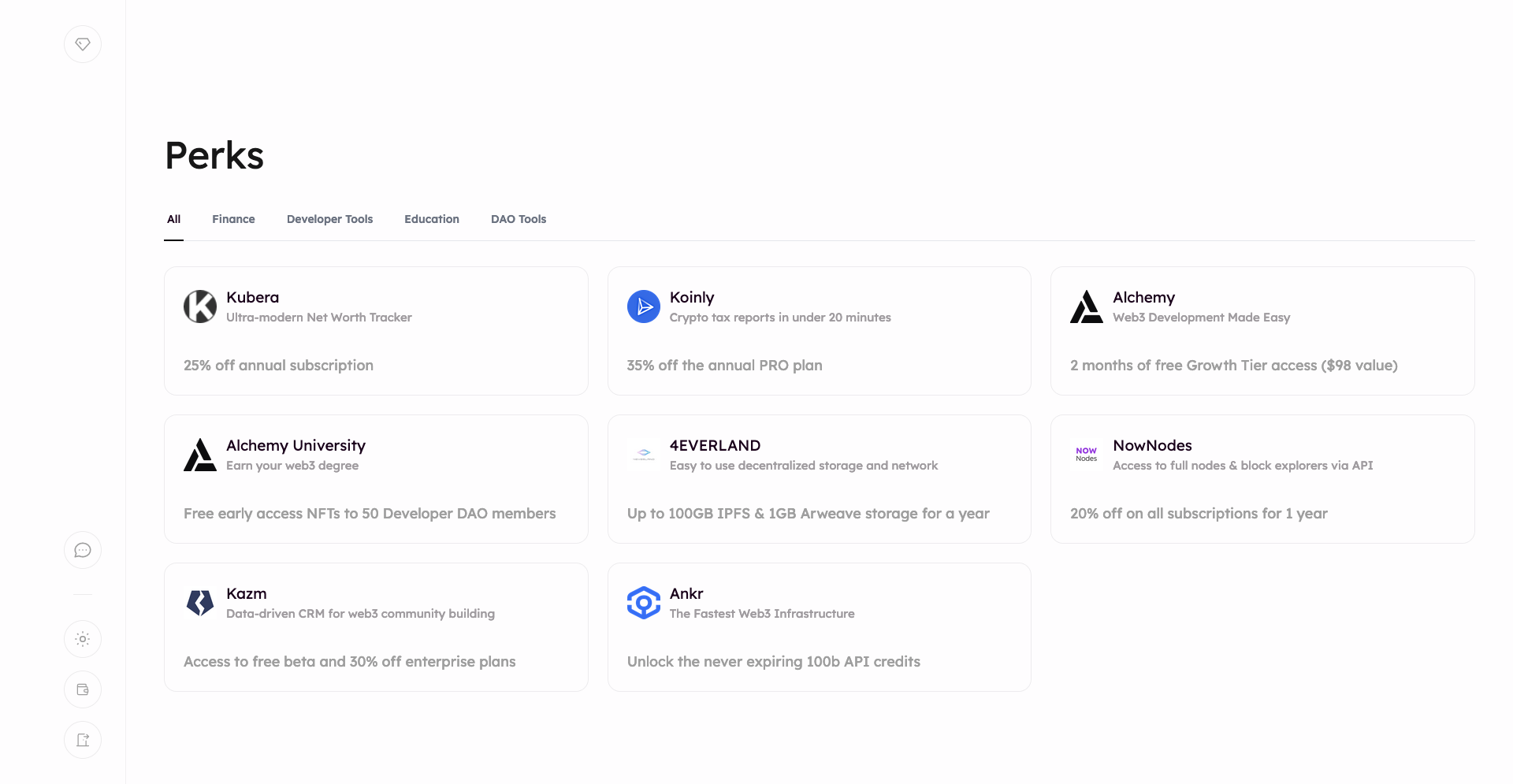Viewport: 1513px width, 784px height.
Task: Open the wallet icon in sidebar
Action: (x=83, y=689)
